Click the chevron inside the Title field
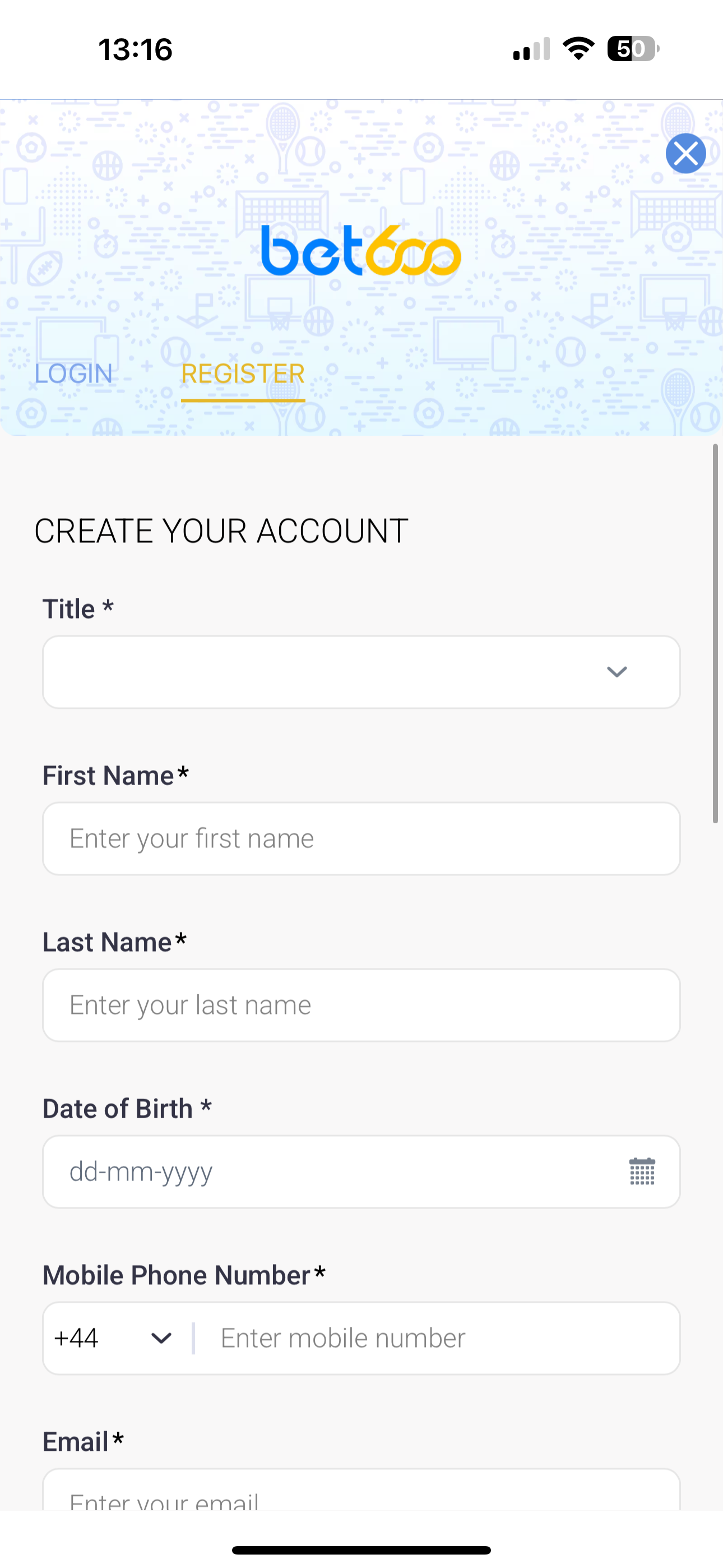The width and height of the screenshot is (723, 1568). tap(617, 672)
